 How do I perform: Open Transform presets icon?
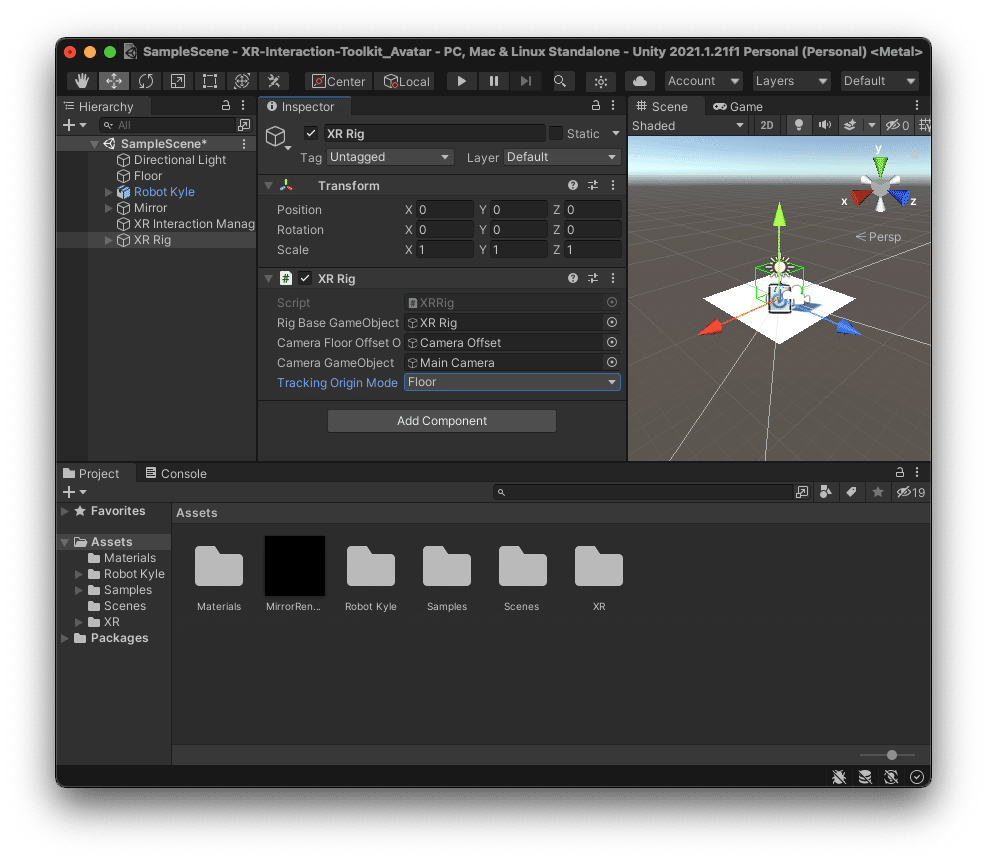pyautogui.click(x=593, y=185)
